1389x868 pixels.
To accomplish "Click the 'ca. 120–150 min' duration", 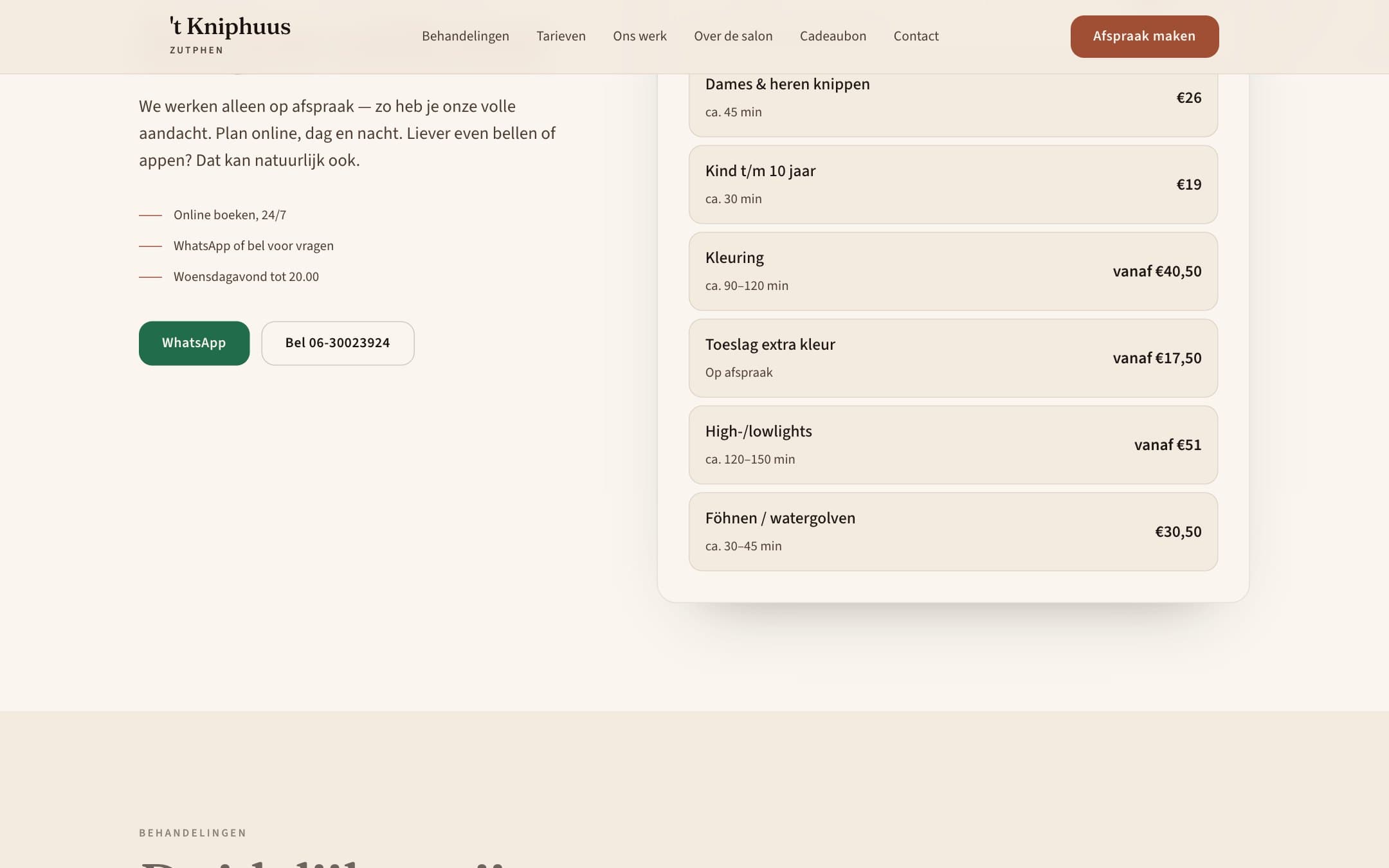I will [750, 459].
